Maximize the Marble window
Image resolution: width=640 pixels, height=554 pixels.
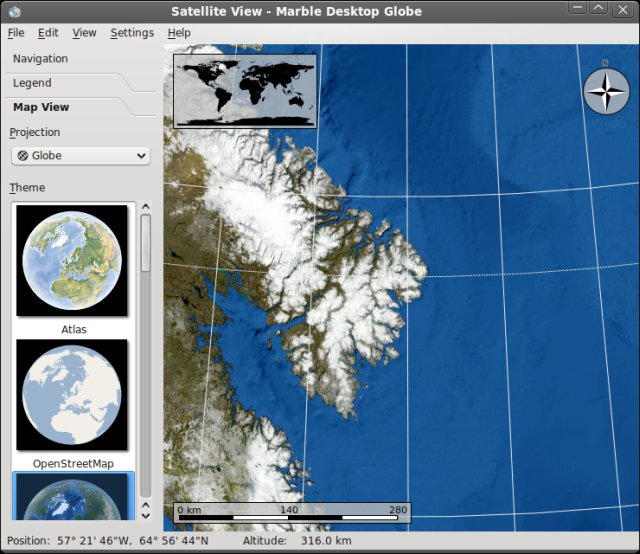598,8
